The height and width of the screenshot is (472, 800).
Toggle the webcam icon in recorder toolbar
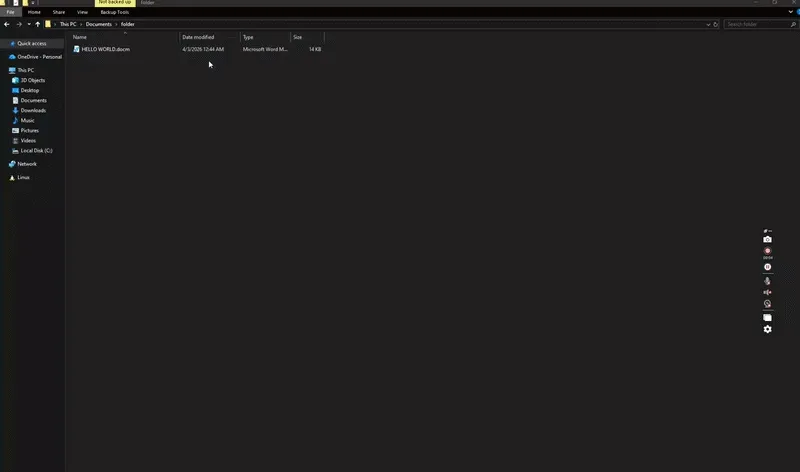767,305
